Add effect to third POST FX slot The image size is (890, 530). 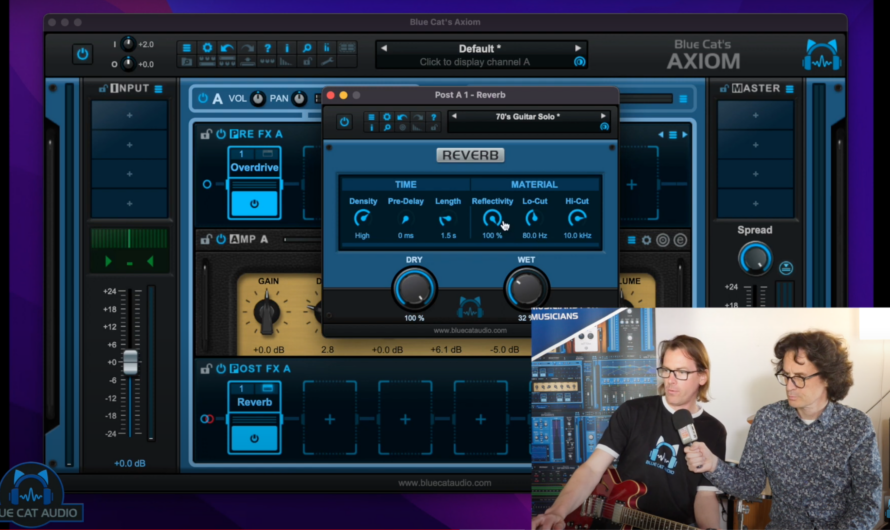coord(405,419)
